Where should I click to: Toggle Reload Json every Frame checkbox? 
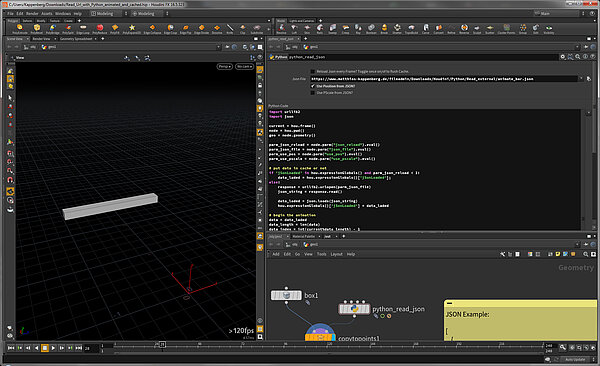click(313, 72)
